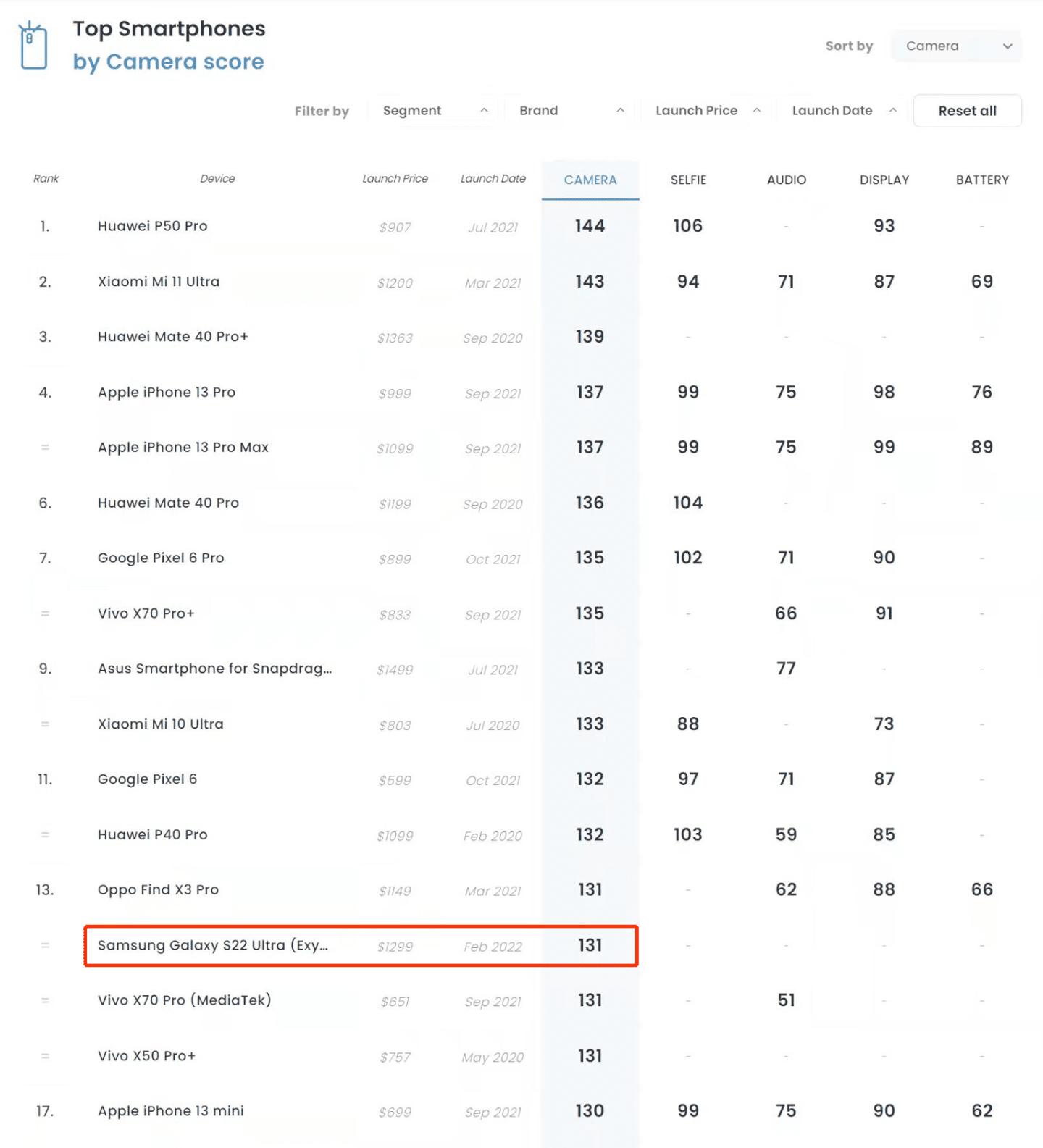Viewport: 1043px width, 1148px height.
Task: Click audio score 59 for Huawei P40 Pro
Action: [x=787, y=835]
